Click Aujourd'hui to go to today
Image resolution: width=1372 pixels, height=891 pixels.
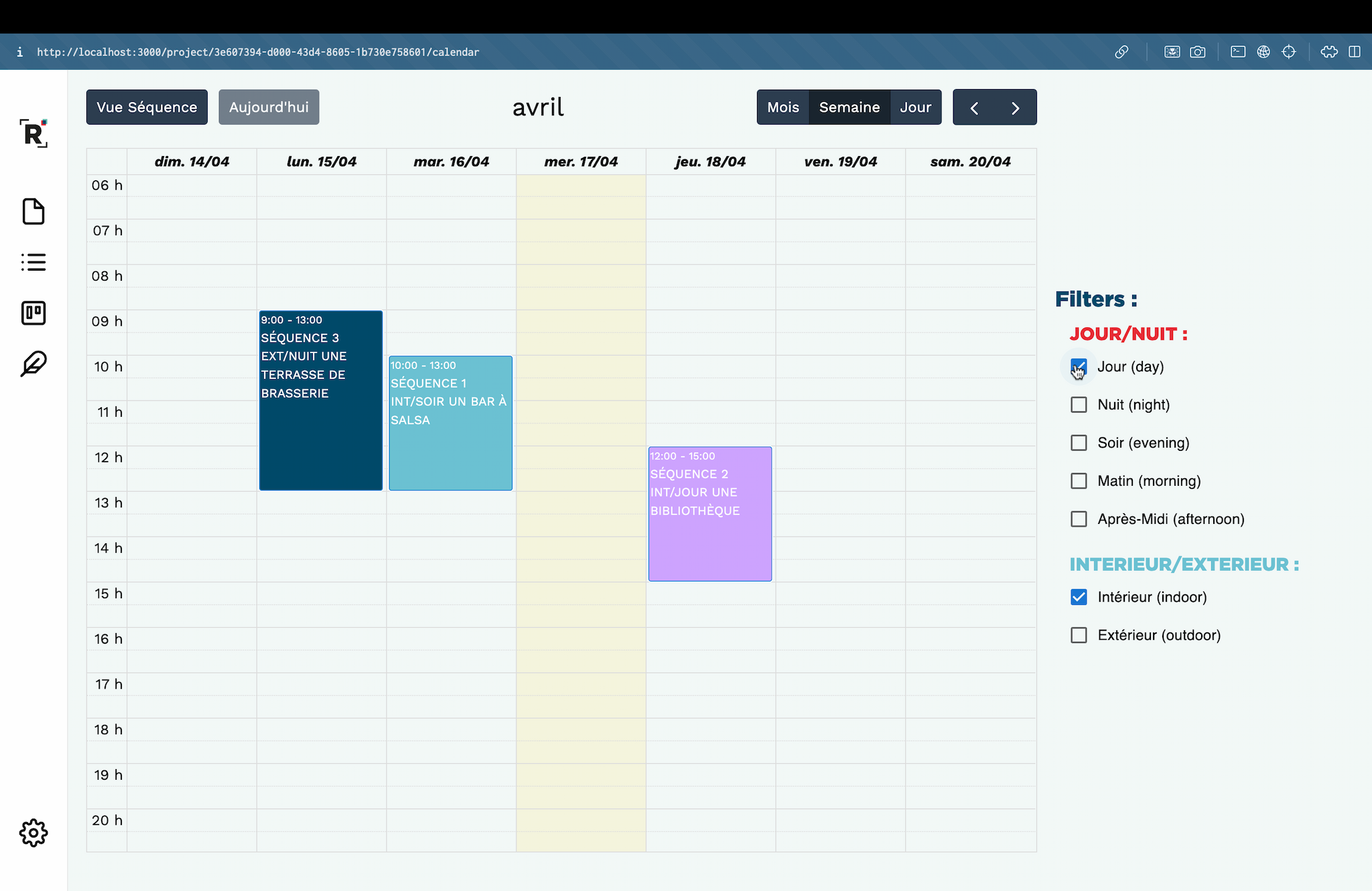[x=268, y=107]
